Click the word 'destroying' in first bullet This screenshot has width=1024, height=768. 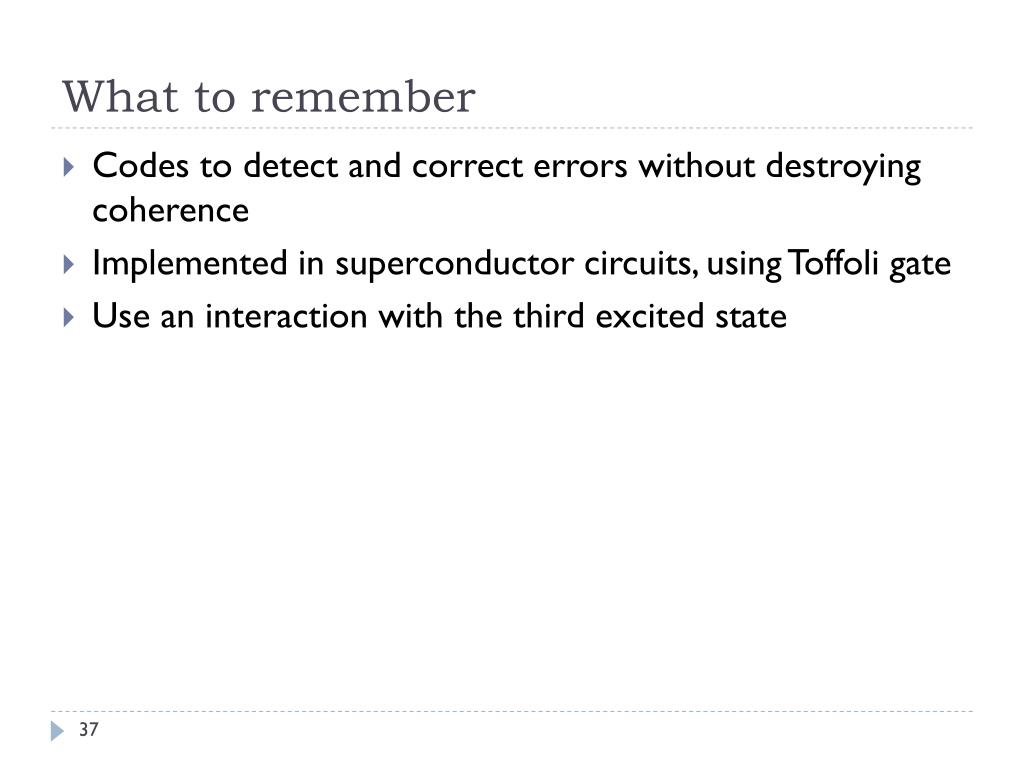pyautogui.click(x=843, y=168)
